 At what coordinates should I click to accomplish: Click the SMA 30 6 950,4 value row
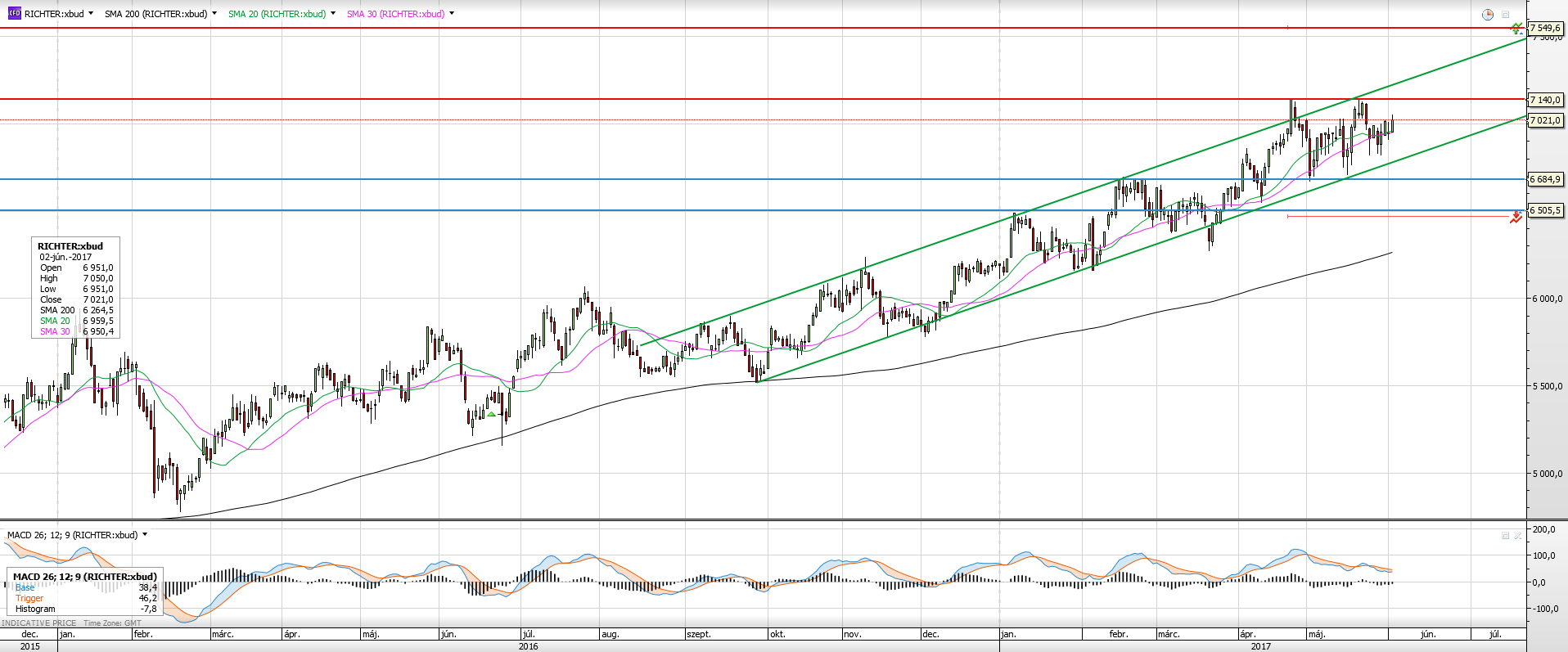[x=77, y=331]
